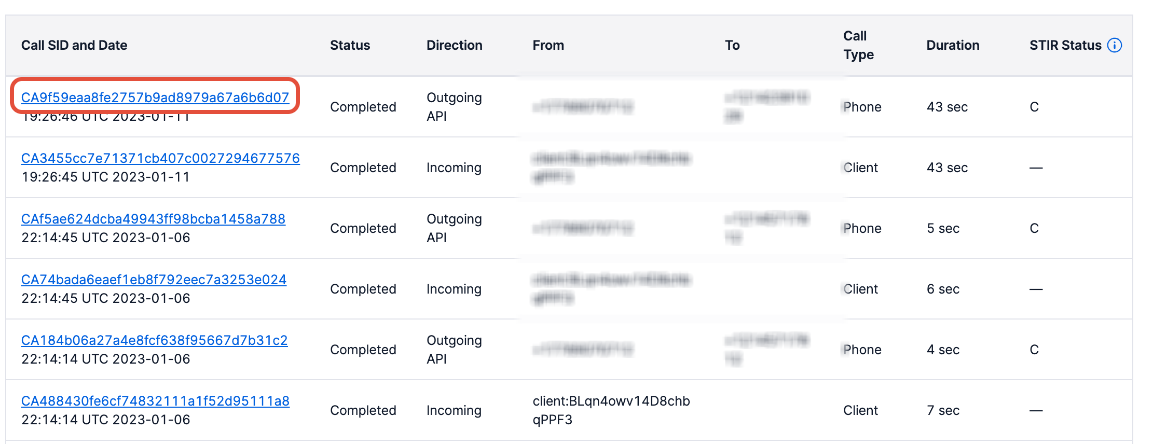Image resolution: width=1153 pixels, height=444 pixels.
Task: Open call CA184b06a27a4e8fcf638f95667d7b31c2
Action: [154, 341]
